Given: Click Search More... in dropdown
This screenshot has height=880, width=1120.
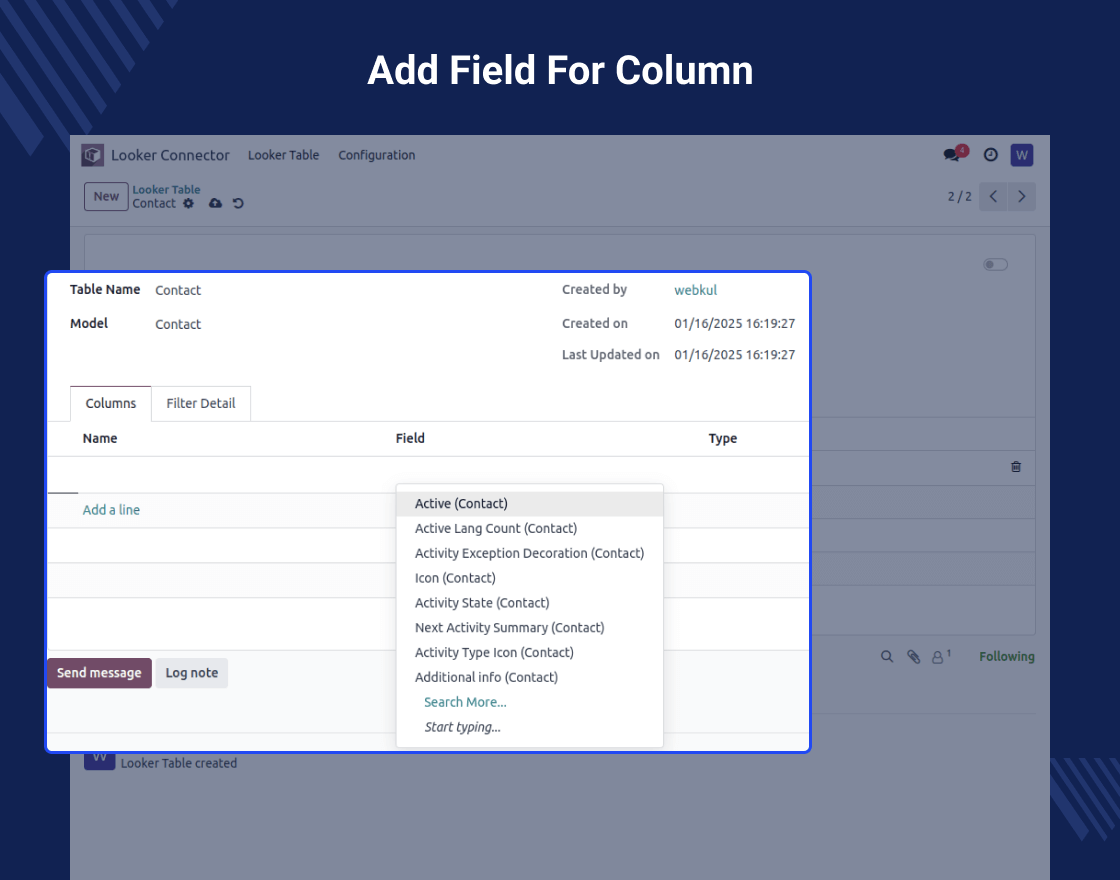Looking at the screenshot, I should [465, 702].
